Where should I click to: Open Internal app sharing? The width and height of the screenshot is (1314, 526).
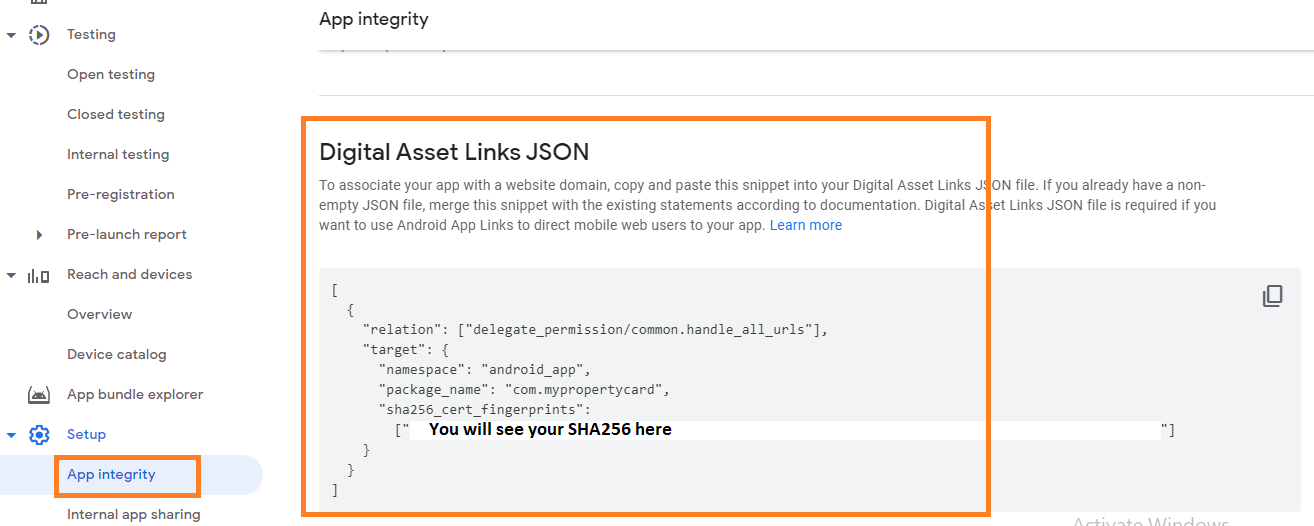(x=134, y=514)
